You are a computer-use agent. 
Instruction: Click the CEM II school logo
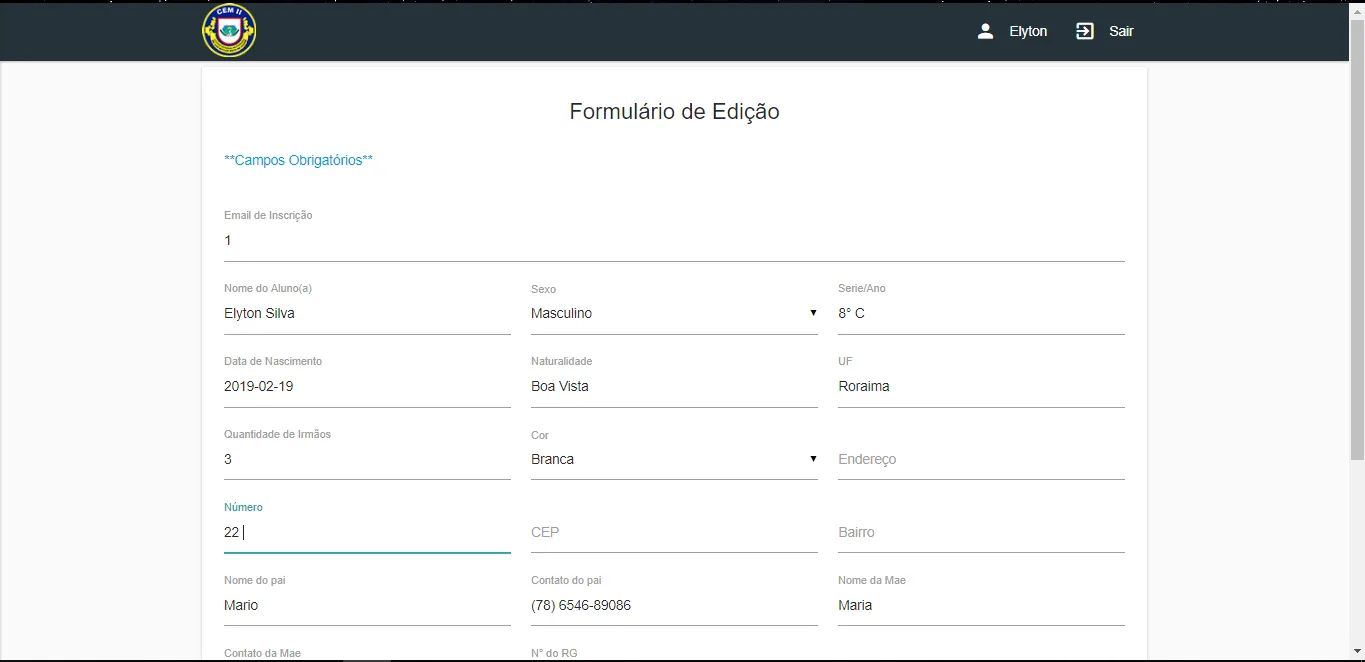tap(229, 31)
